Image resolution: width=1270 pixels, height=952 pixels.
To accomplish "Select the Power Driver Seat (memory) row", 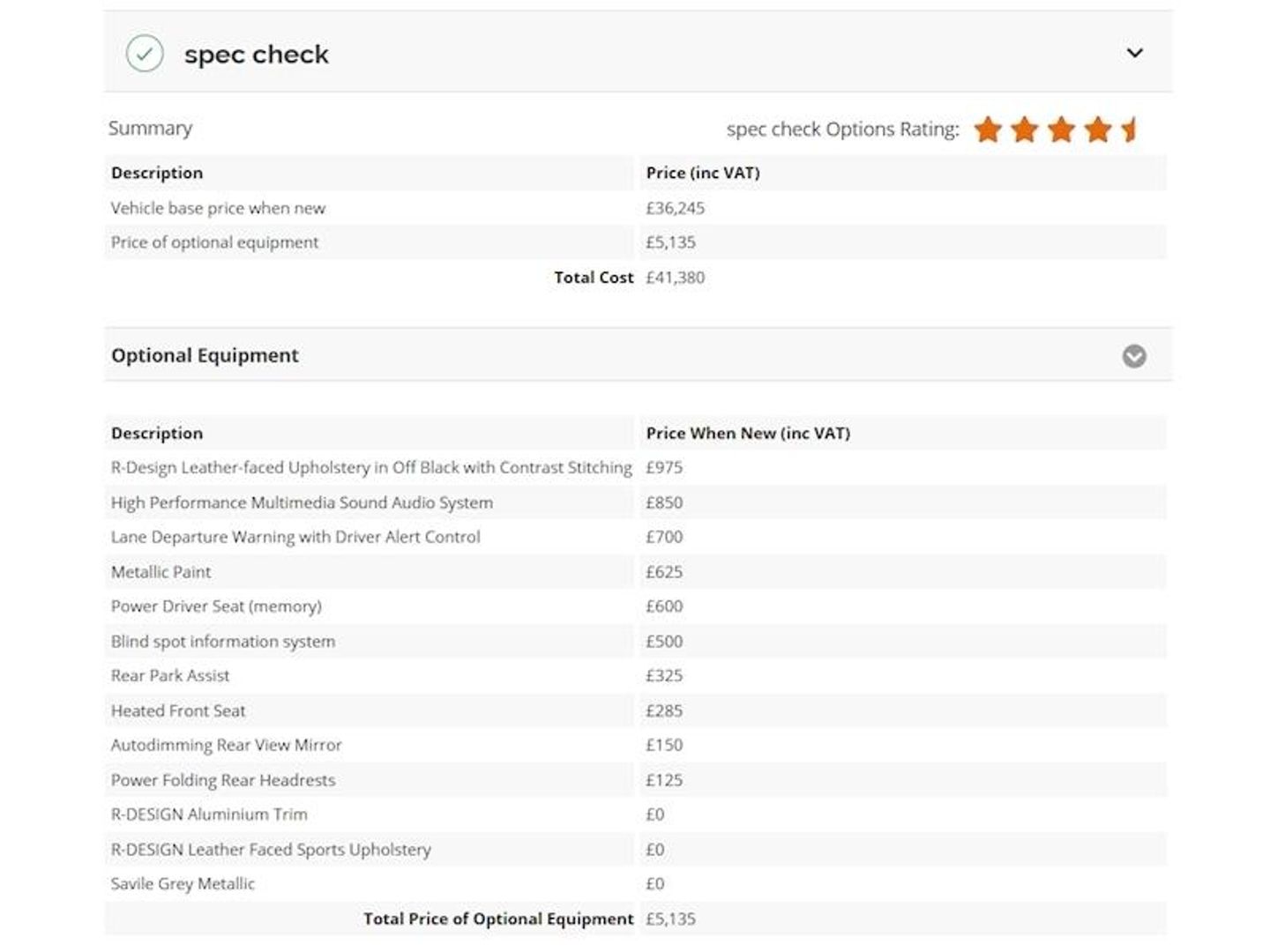I will click(x=635, y=606).
